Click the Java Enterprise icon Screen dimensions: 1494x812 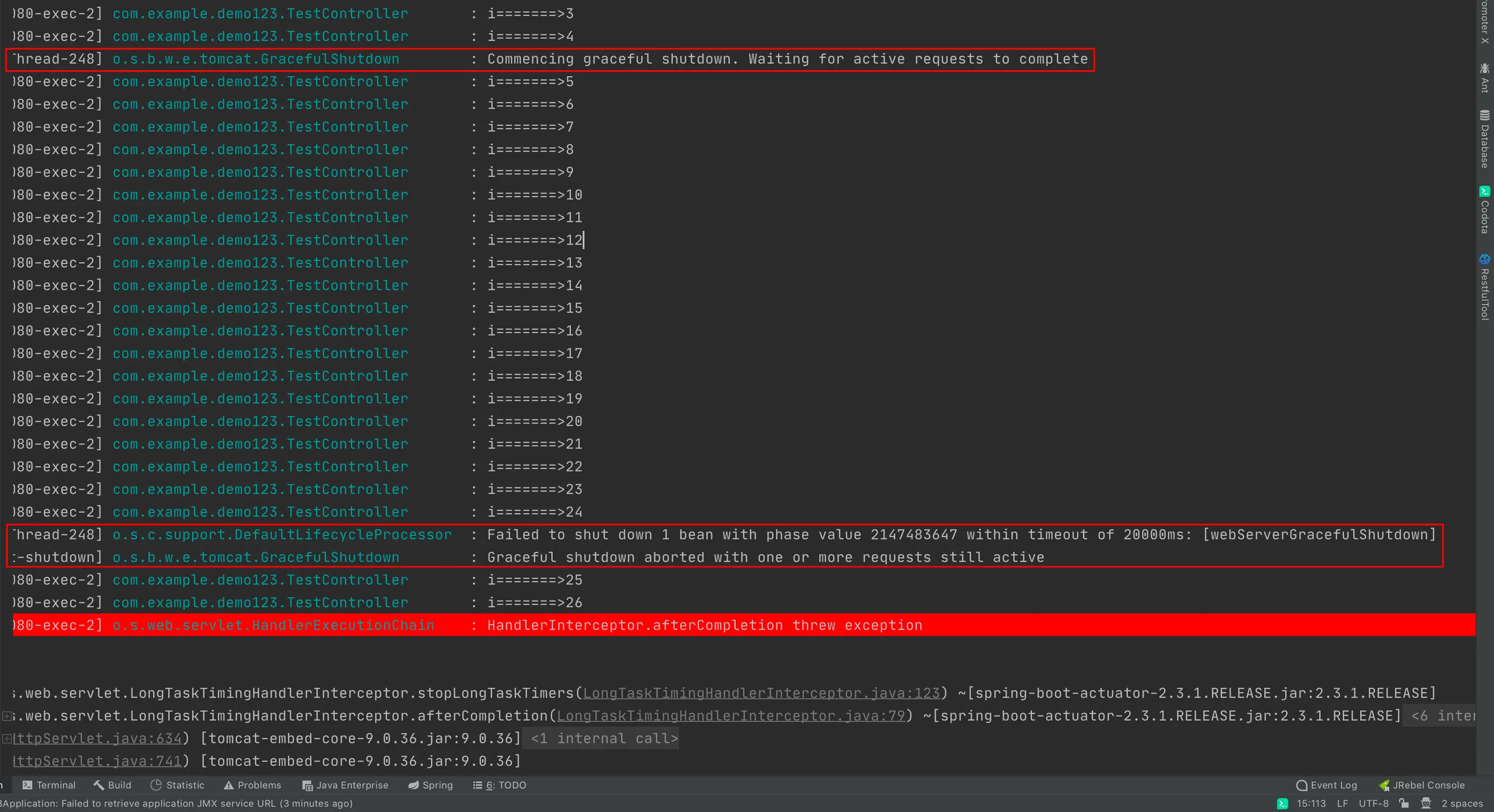coord(307,785)
